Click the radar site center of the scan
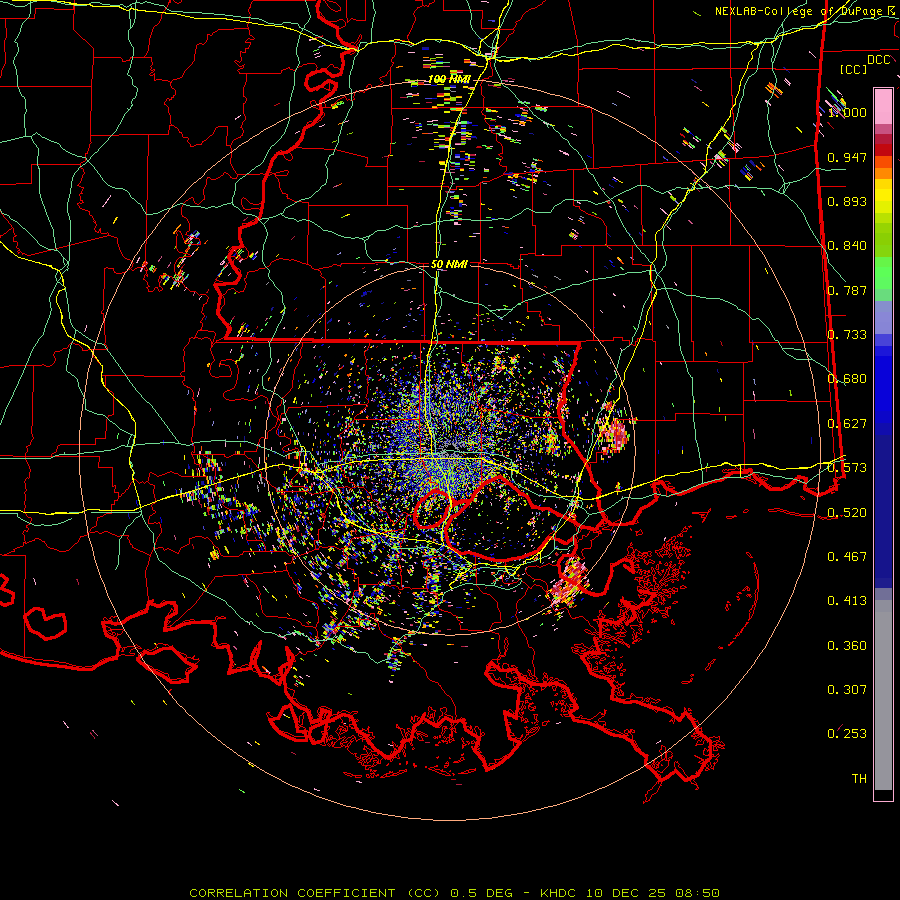The height and width of the screenshot is (900, 900). point(450,451)
